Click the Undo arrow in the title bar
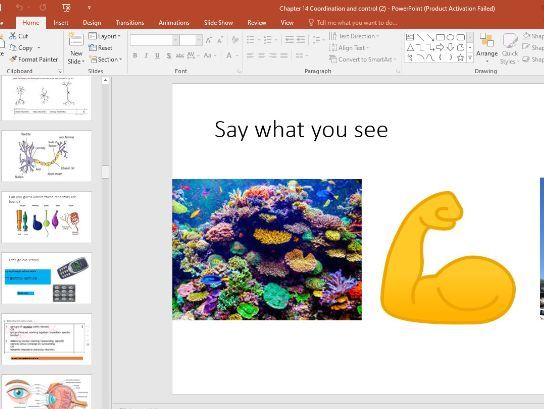 click(x=19, y=7)
